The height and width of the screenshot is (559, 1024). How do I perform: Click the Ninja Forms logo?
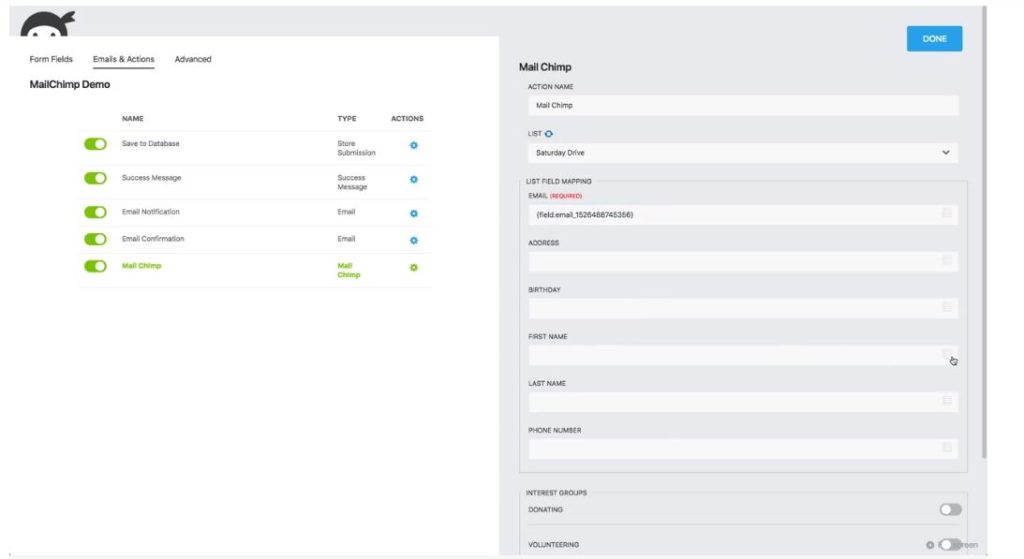point(48,25)
